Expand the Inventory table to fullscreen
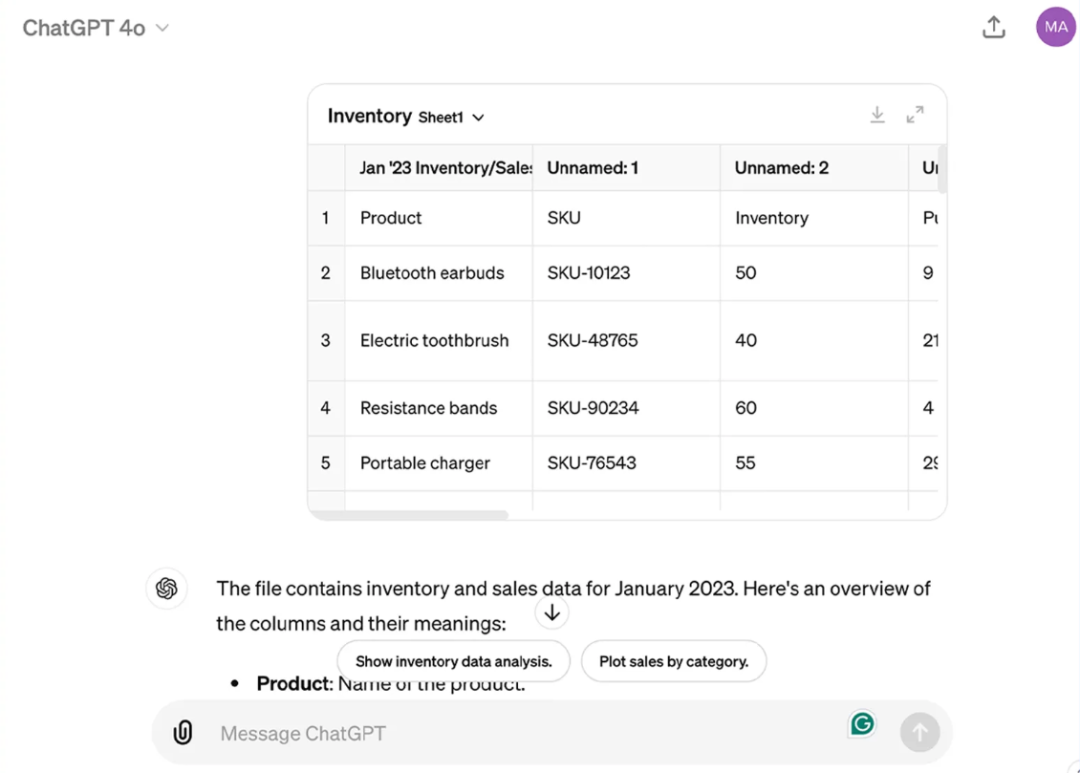 tap(915, 115)
